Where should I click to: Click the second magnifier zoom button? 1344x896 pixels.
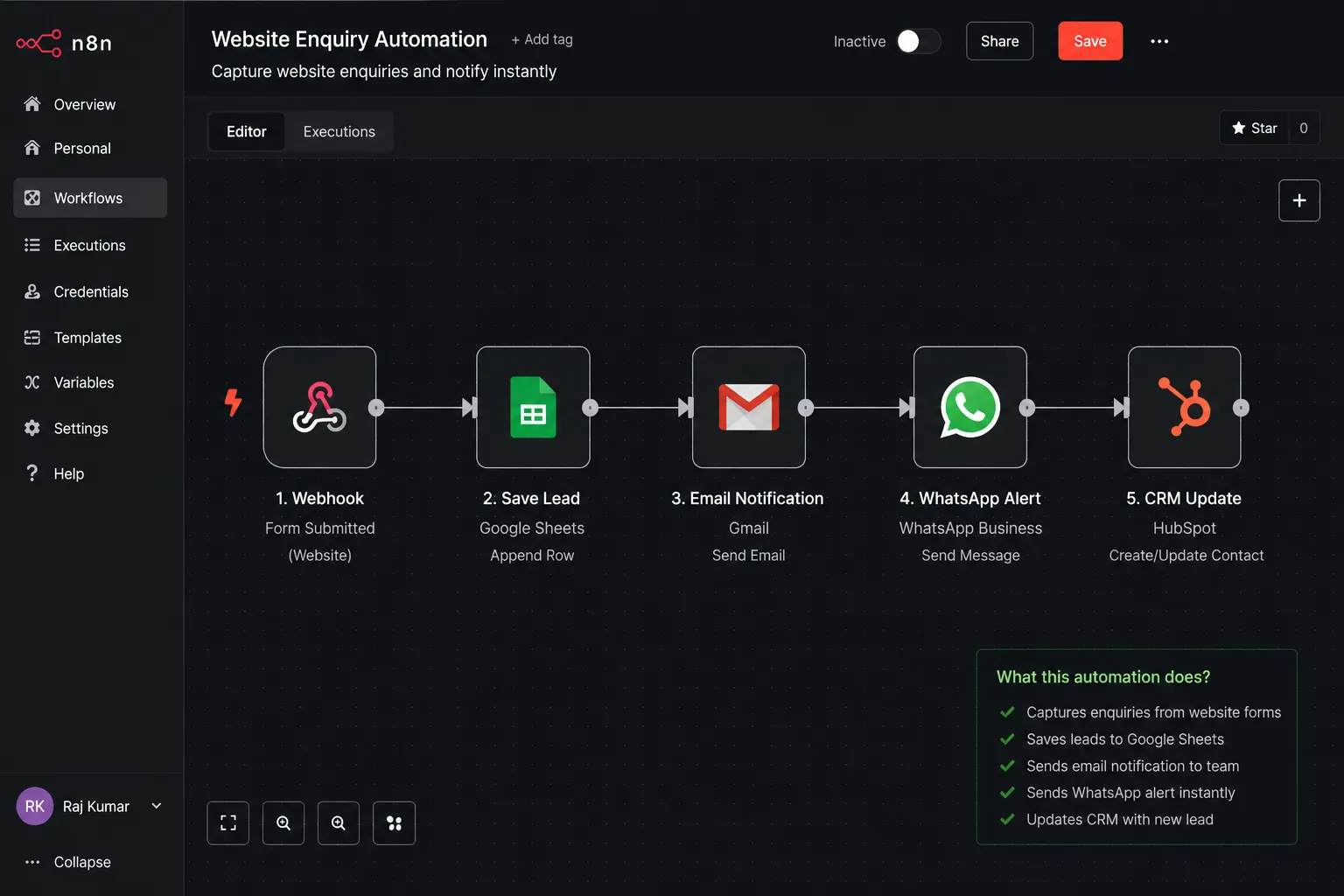[339, 823]
